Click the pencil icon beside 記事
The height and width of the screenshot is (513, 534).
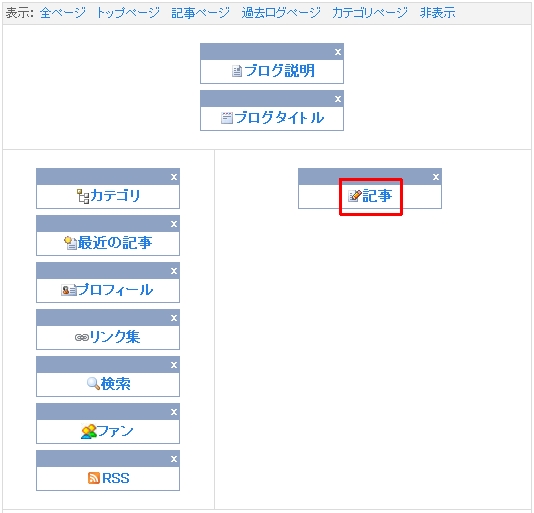pyautogui.click(x=355, y=196)
